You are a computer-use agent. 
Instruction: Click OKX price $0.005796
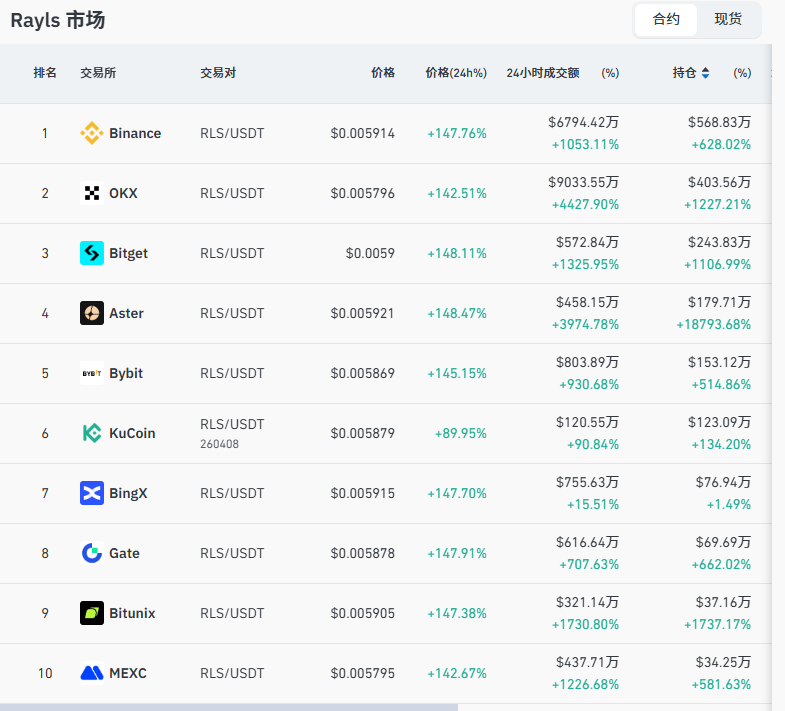[x=362, y=193]
